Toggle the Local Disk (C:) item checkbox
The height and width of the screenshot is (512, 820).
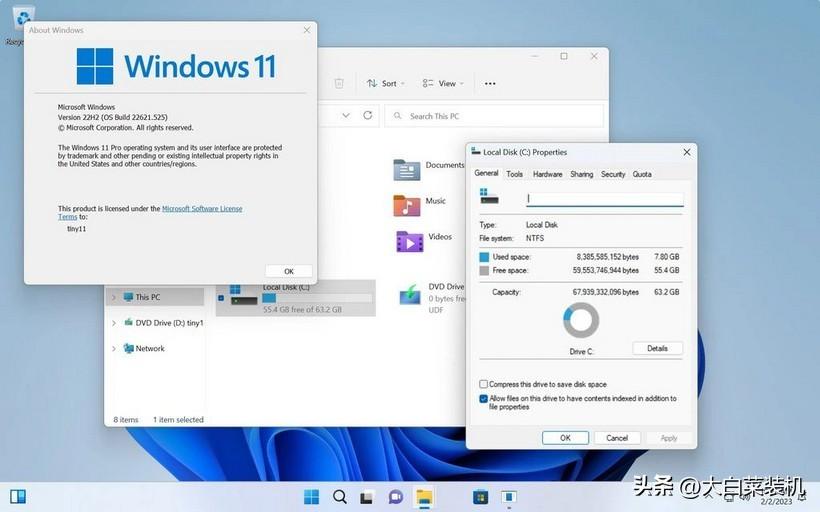click(x=221, y=298)
